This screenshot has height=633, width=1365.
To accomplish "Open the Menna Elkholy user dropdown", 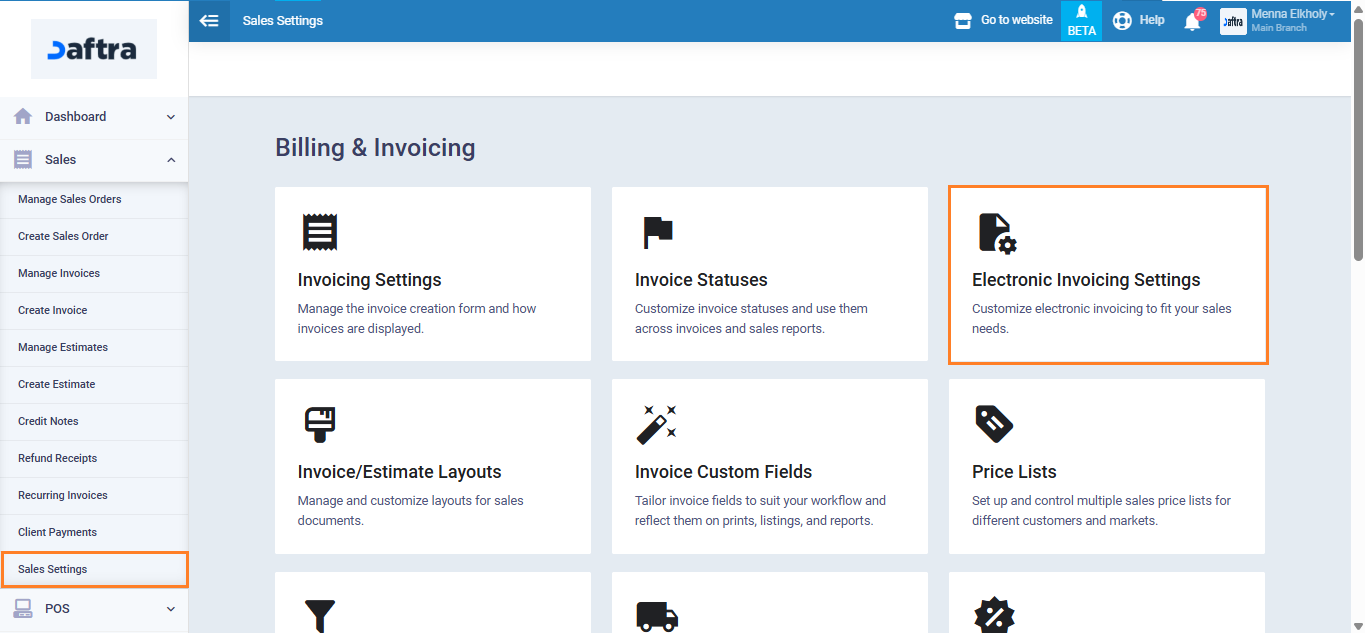I will [x=1291, y=20].
